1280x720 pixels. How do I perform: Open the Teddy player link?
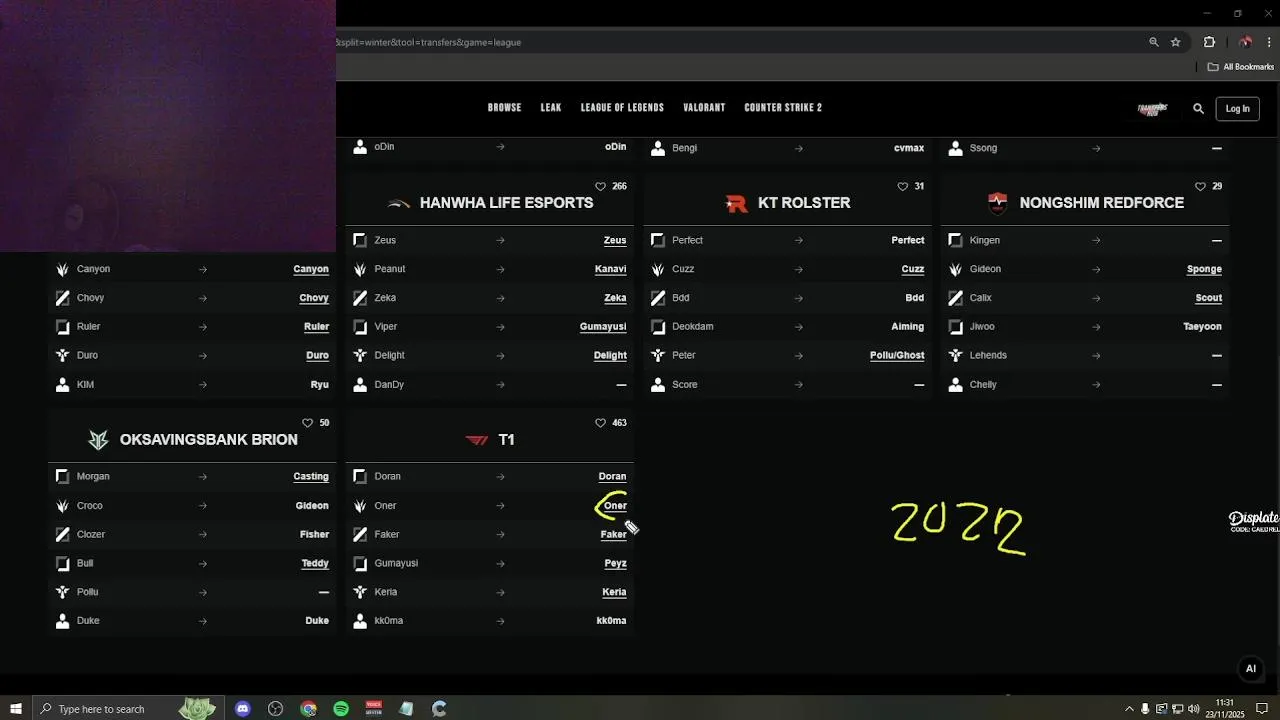click(315, 563)
